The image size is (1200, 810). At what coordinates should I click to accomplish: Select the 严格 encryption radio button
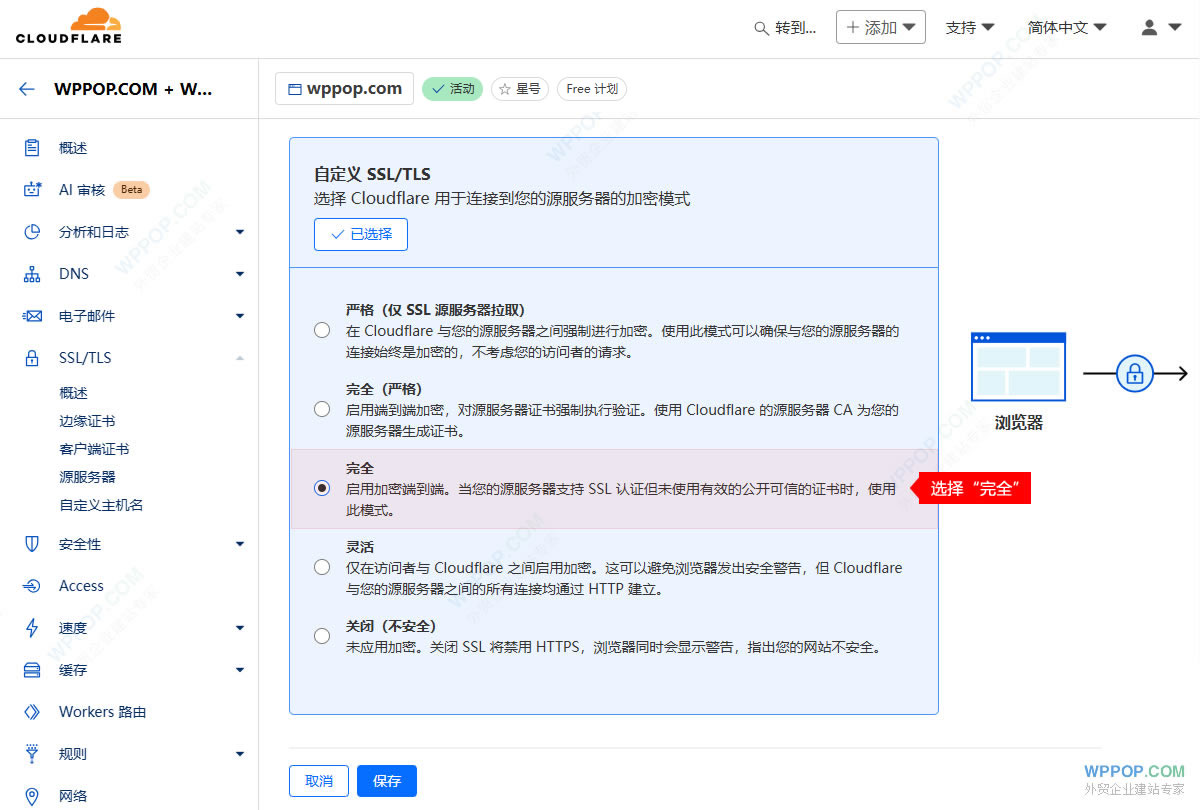322,328
